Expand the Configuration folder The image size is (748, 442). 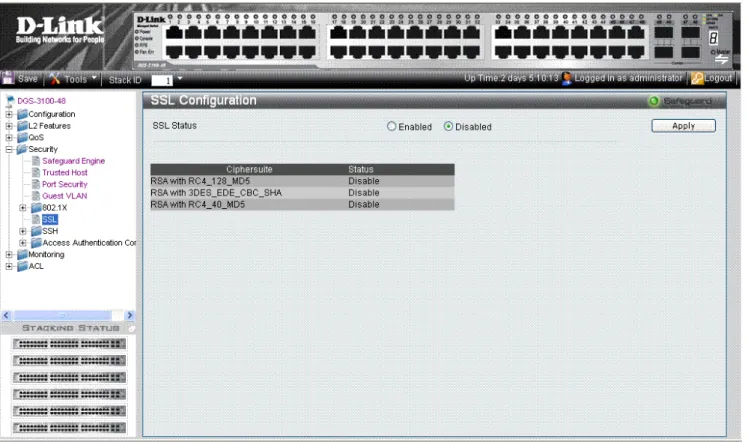(x=9, y=114)
